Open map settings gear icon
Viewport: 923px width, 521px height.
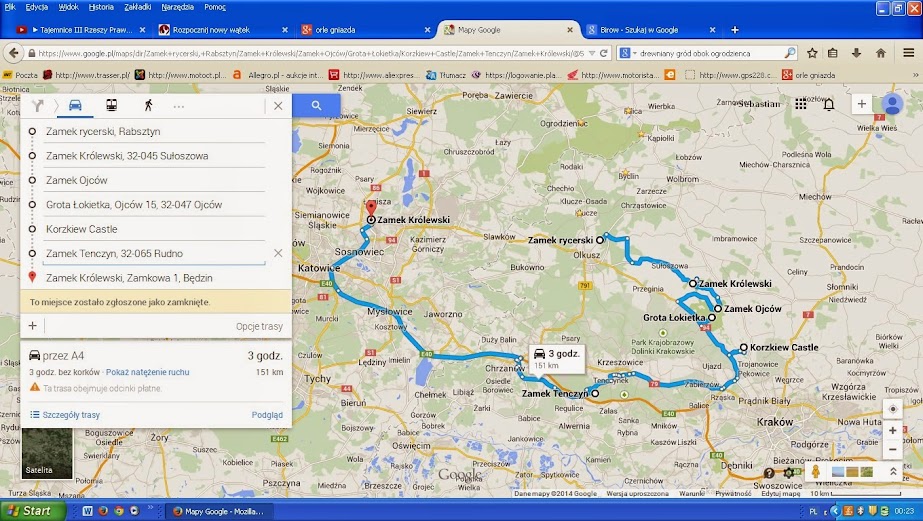(789, 473)
